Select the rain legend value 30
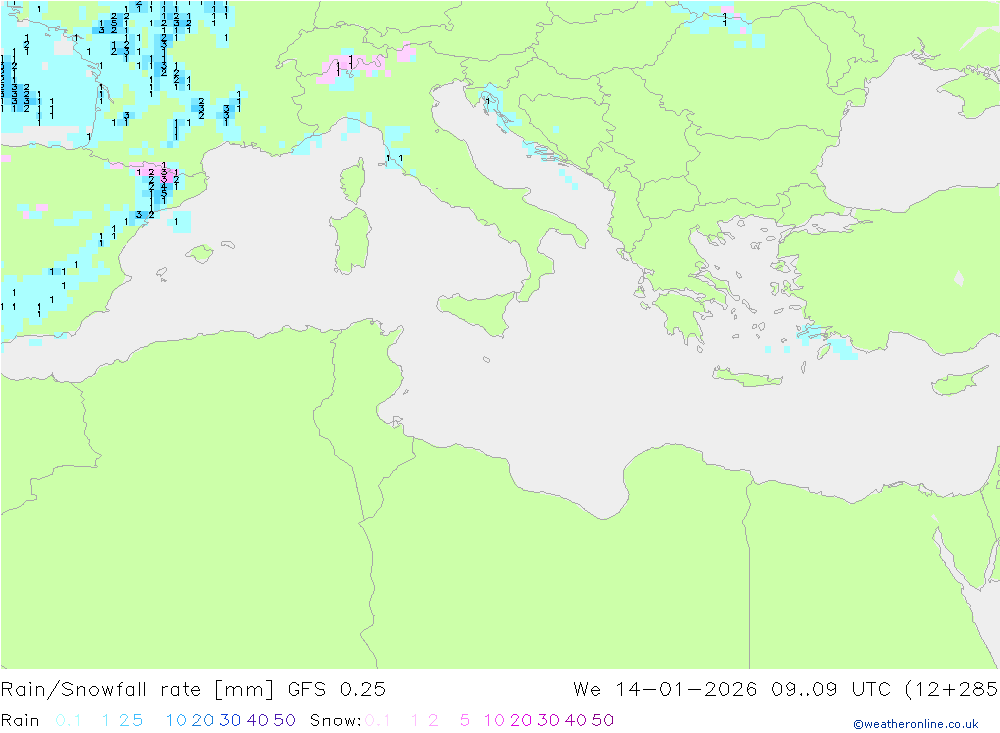The height and width of the screenshot is (733, 1000). (x=230, y=720)
